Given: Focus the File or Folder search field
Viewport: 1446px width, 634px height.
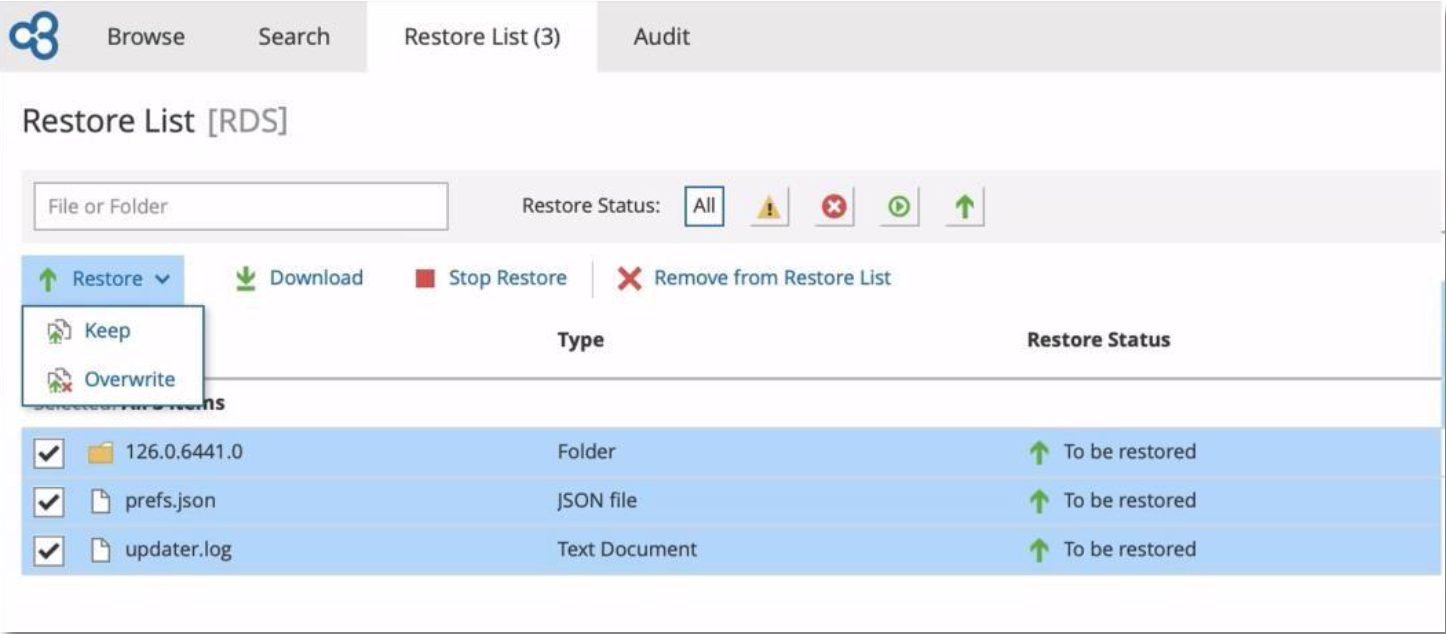Looking at the screenshot, I should [x=241, y=207].
